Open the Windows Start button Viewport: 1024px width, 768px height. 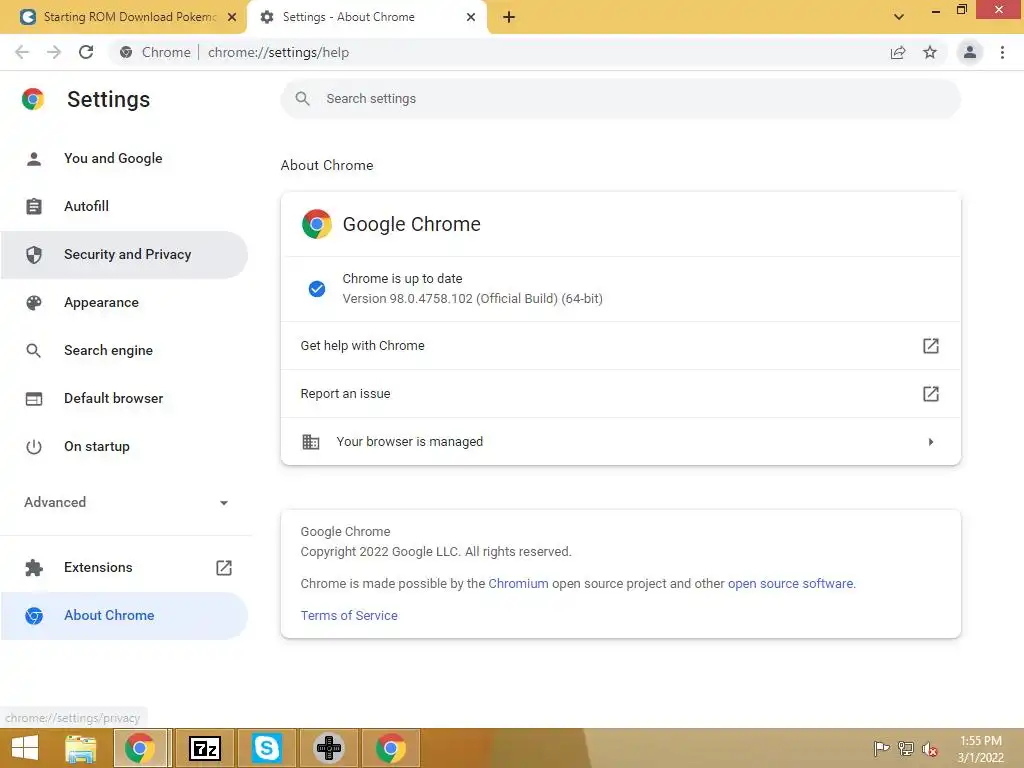tap(25, 748)
